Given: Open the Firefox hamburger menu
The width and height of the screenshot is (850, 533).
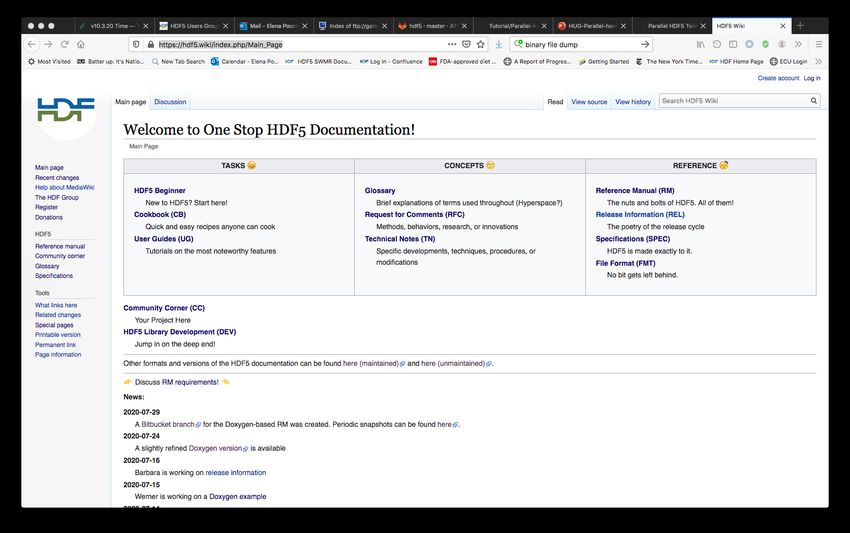Looking at the screenshot, I should click(819, 44).
